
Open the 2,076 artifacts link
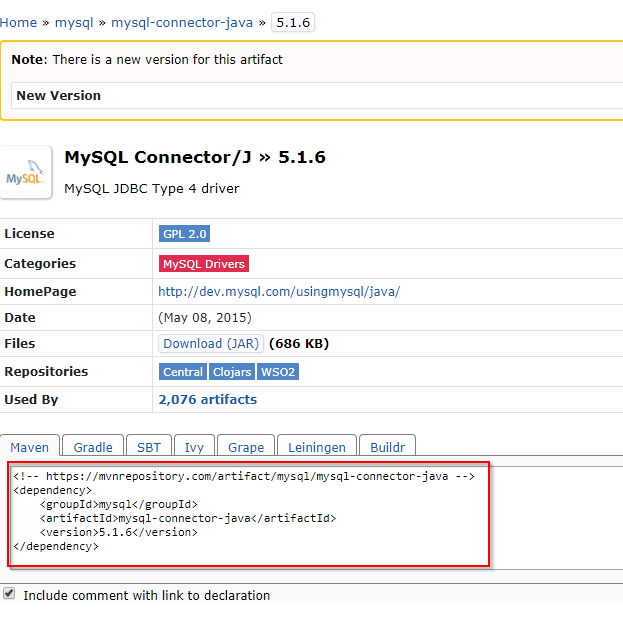pyautogui.click(x=208, y=399)
